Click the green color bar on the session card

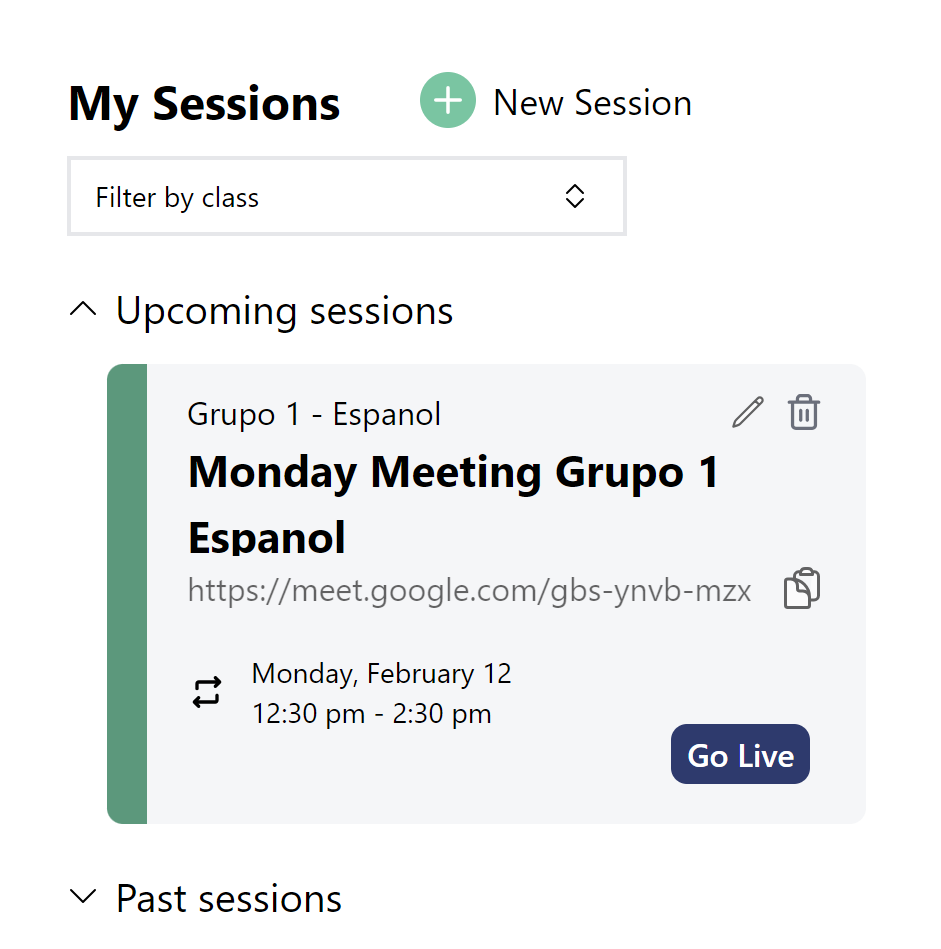(x=127, y=594)
